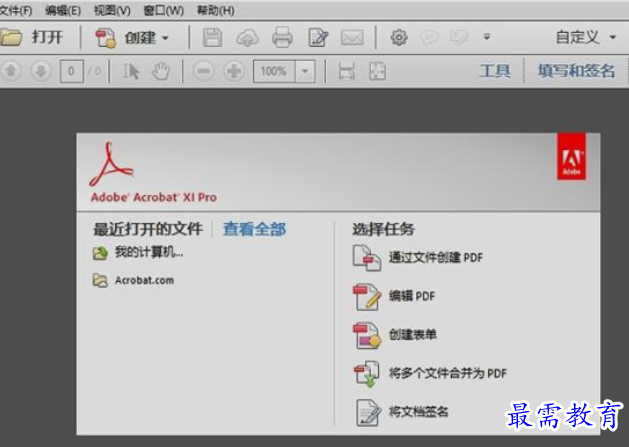Viewport: 629px width, 447px height.
Task: Expand the 创建 dropdown arrow
Action: [x=165, y=38]
